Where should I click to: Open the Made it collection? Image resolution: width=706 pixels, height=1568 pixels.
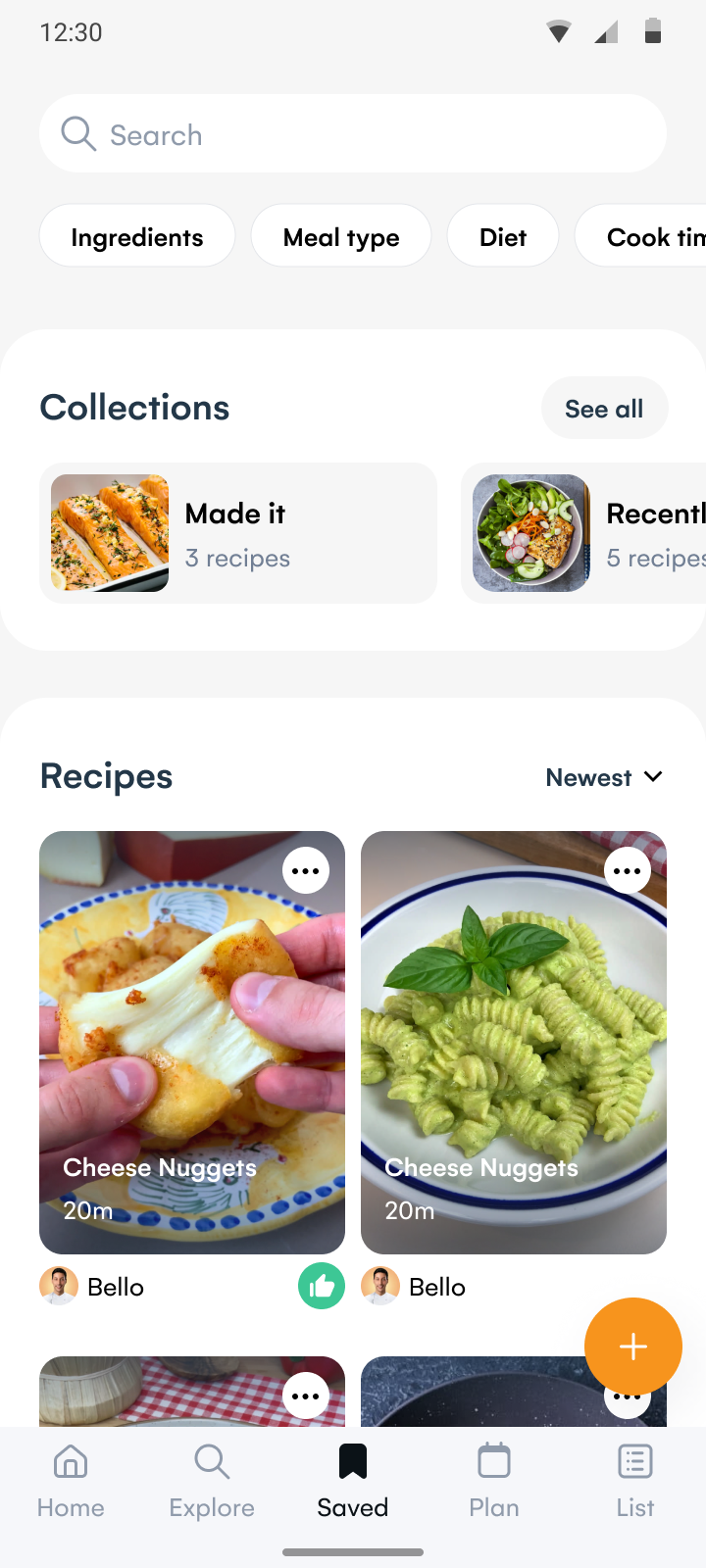point(238,533)
